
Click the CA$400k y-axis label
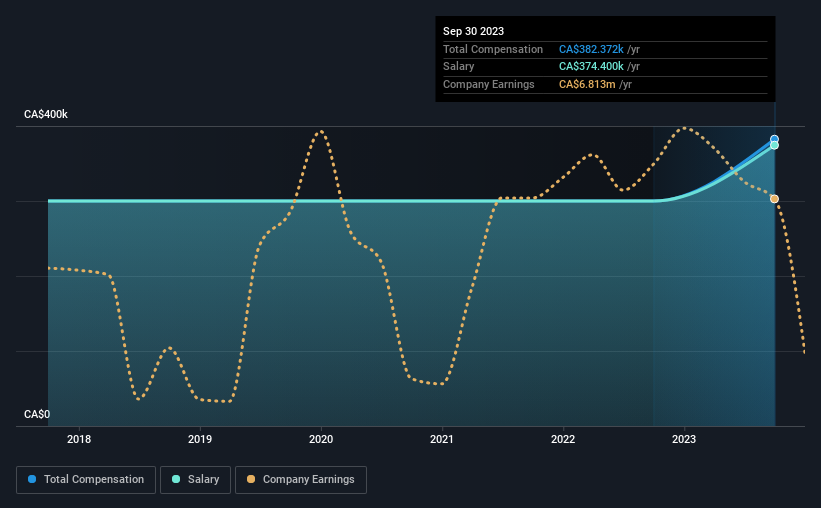click(46, 114)
